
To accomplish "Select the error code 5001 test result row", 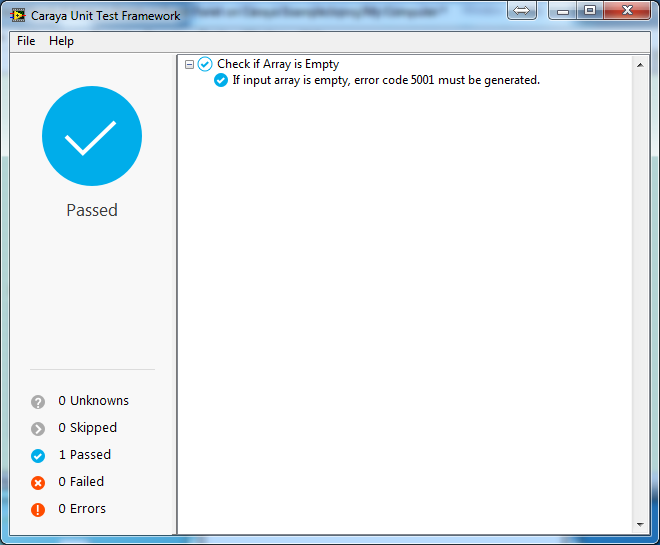I will tap(386, 80).
